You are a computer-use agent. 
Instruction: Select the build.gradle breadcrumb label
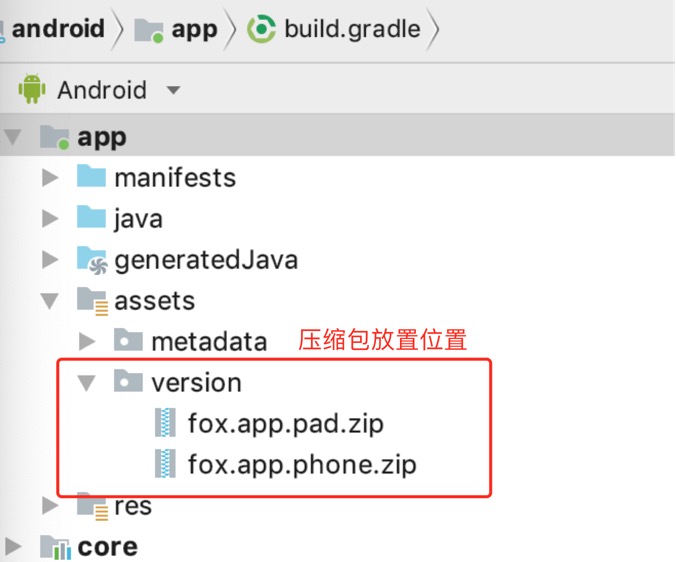click(352, 29)
